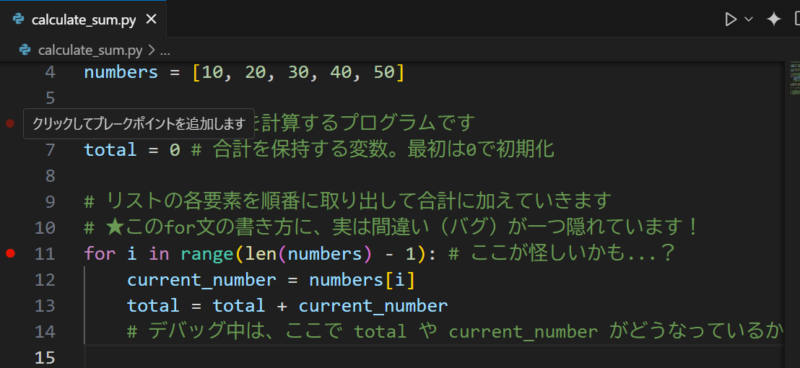
Task: Click the ★ comment on line 10
Action: pos(391,227)
